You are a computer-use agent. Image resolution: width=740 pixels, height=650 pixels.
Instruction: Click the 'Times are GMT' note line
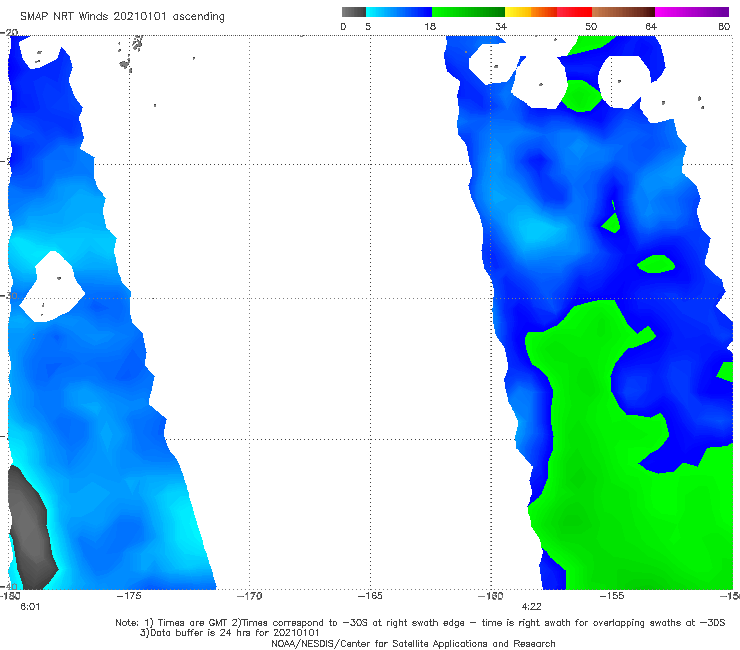click(420, 623)
